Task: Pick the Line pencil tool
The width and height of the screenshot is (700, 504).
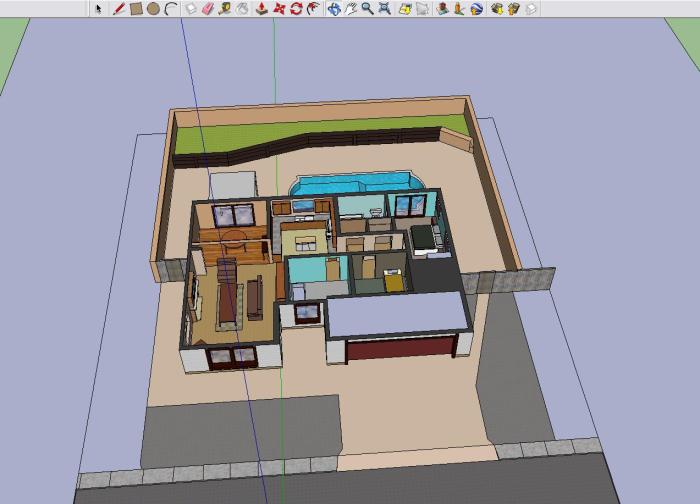Action: (x=119, y=8)
